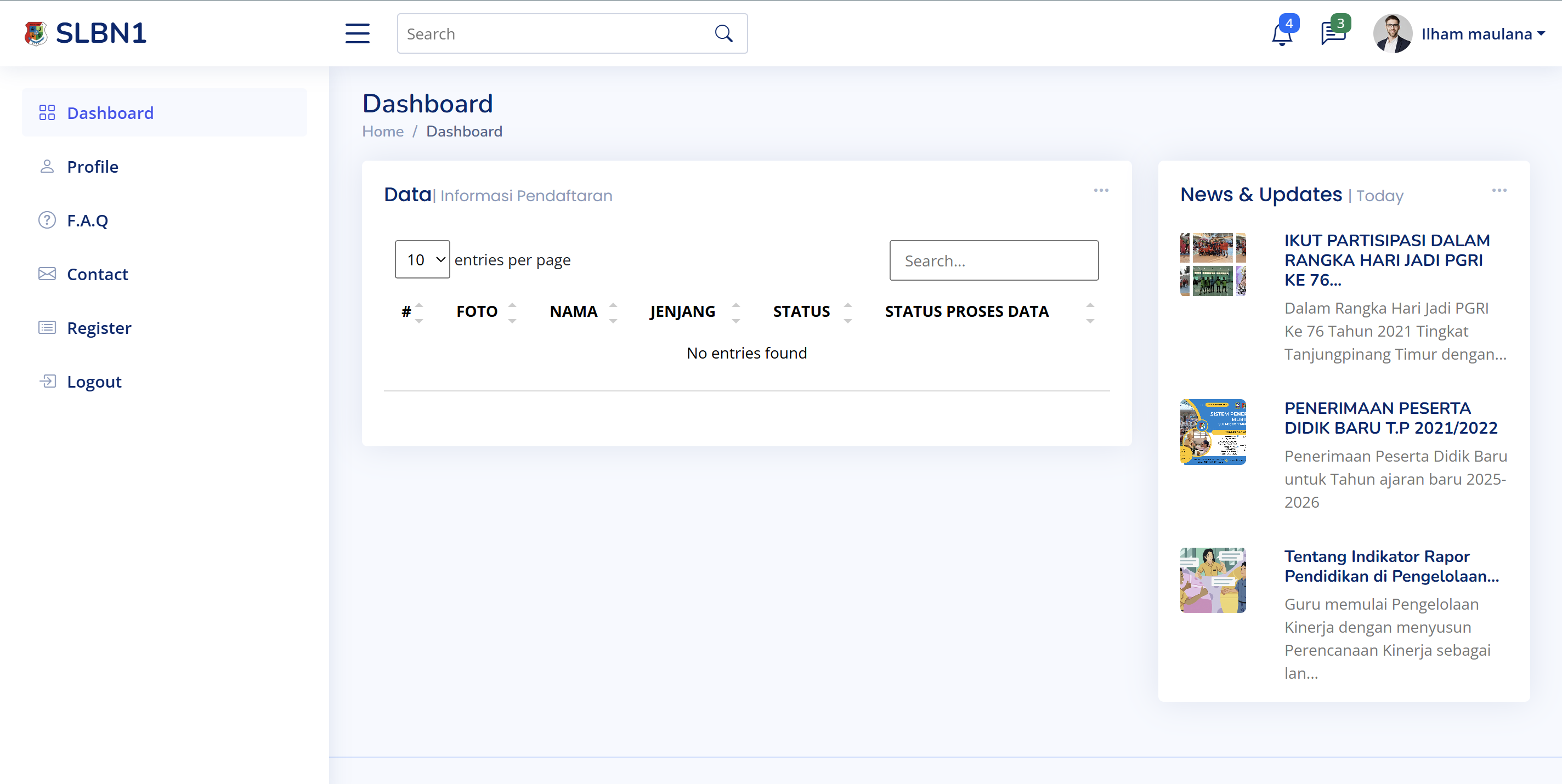Open the entries per page dropdown
Viewport: 1562px width, 784px height.
point(422,259)
